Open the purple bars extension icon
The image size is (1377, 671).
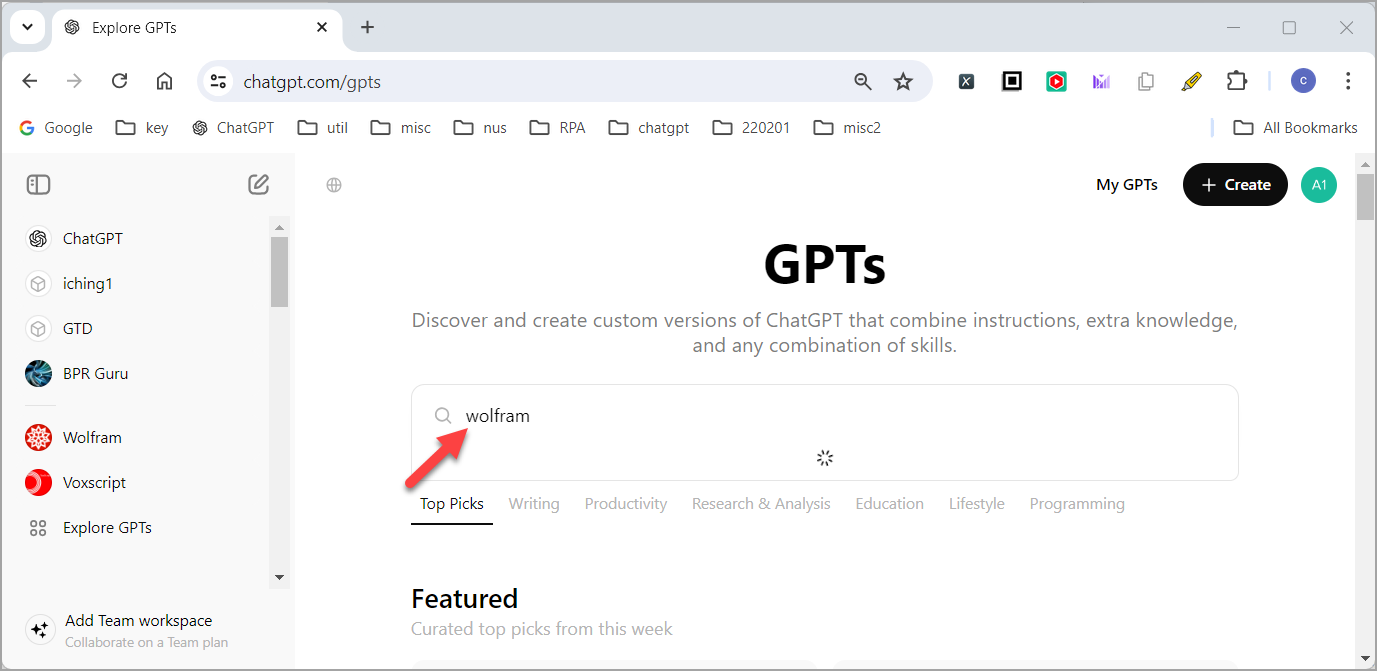pyautogui.click(x=1101, y=82)
